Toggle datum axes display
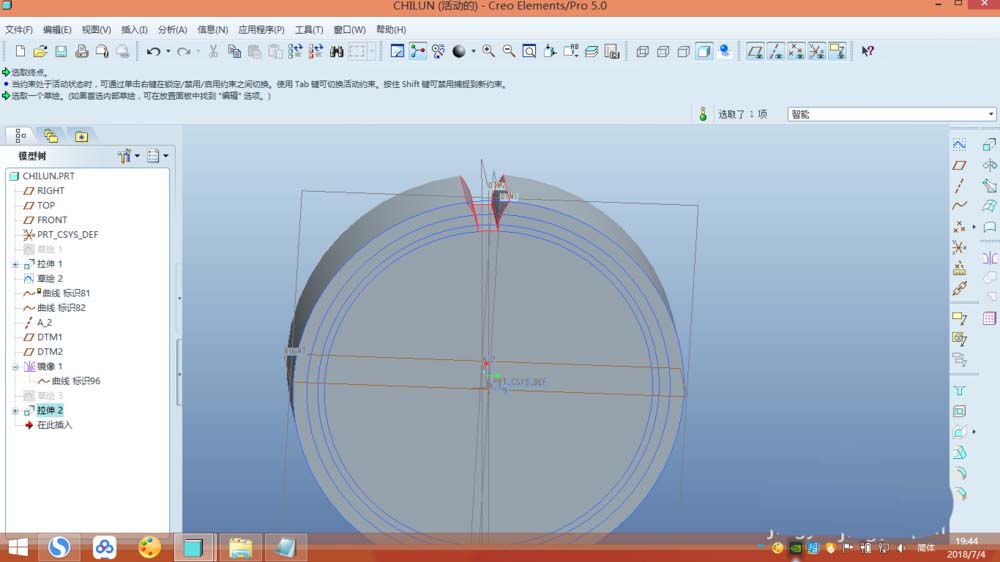This screenshot has width=1000, height=562. tap(776, 51)
